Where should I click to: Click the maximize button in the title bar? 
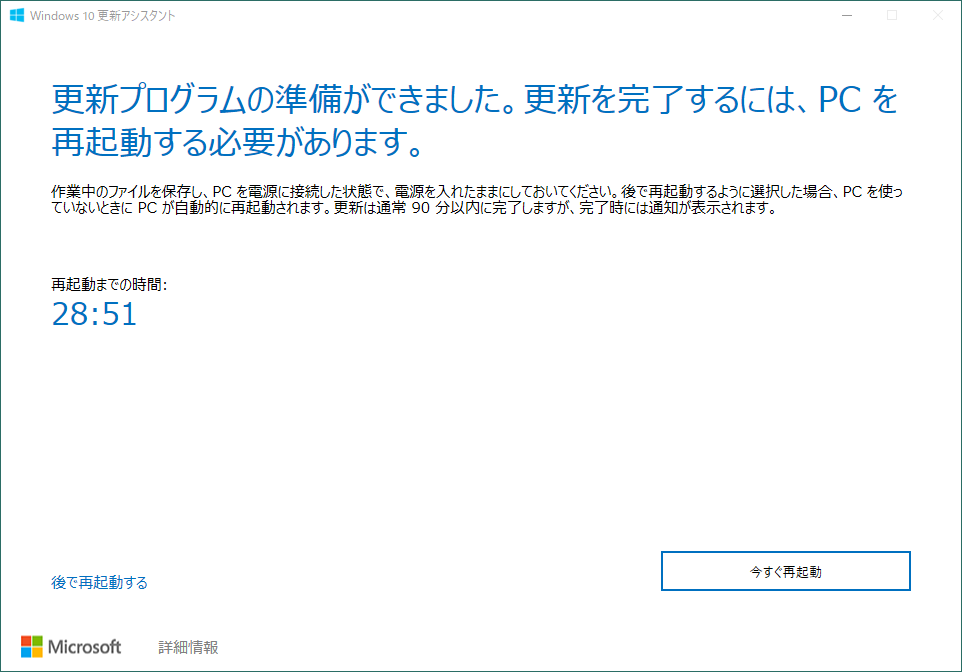(x=891, y=15)
